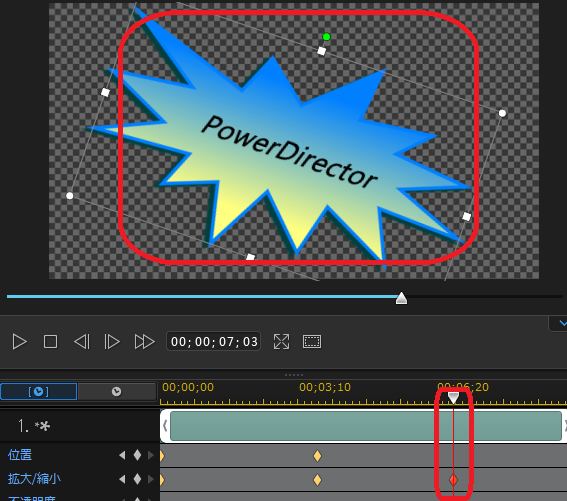567x501 pixels.
Task: Add or remove 拡大/縮小 keyframe
Action: (x=137, y=479)
